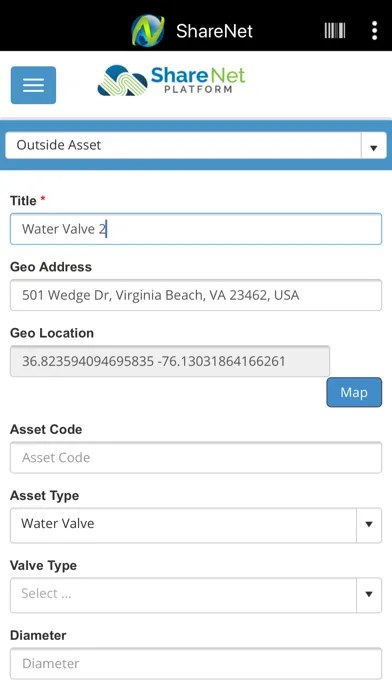Tap the ShareNet globe app icon
Image resolution: width=392 pixels, height=696 pixels.
click(x=148, y=31)
